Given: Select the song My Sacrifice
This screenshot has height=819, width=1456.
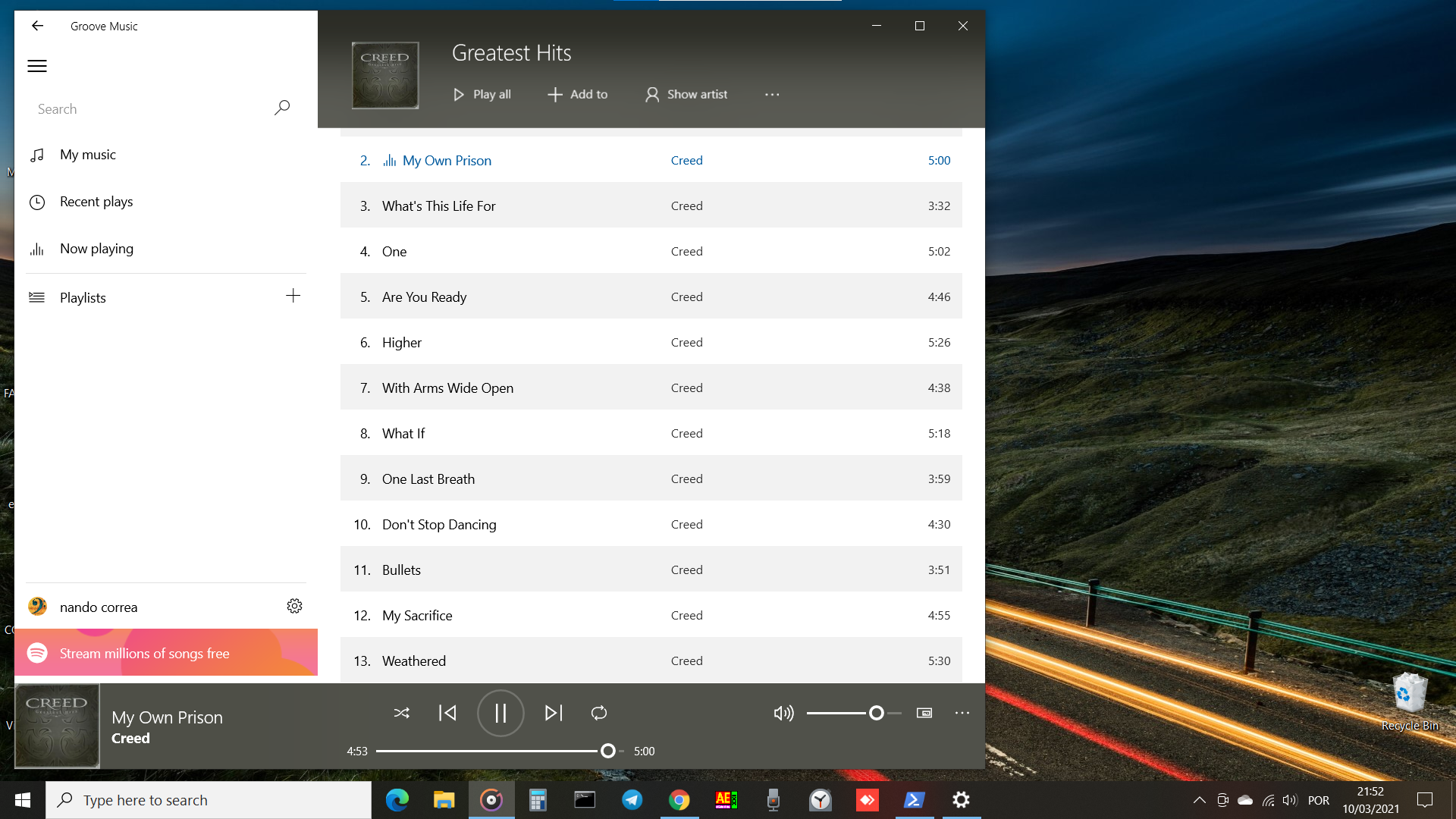Looking at the screenshot, I should pos(651,615).
